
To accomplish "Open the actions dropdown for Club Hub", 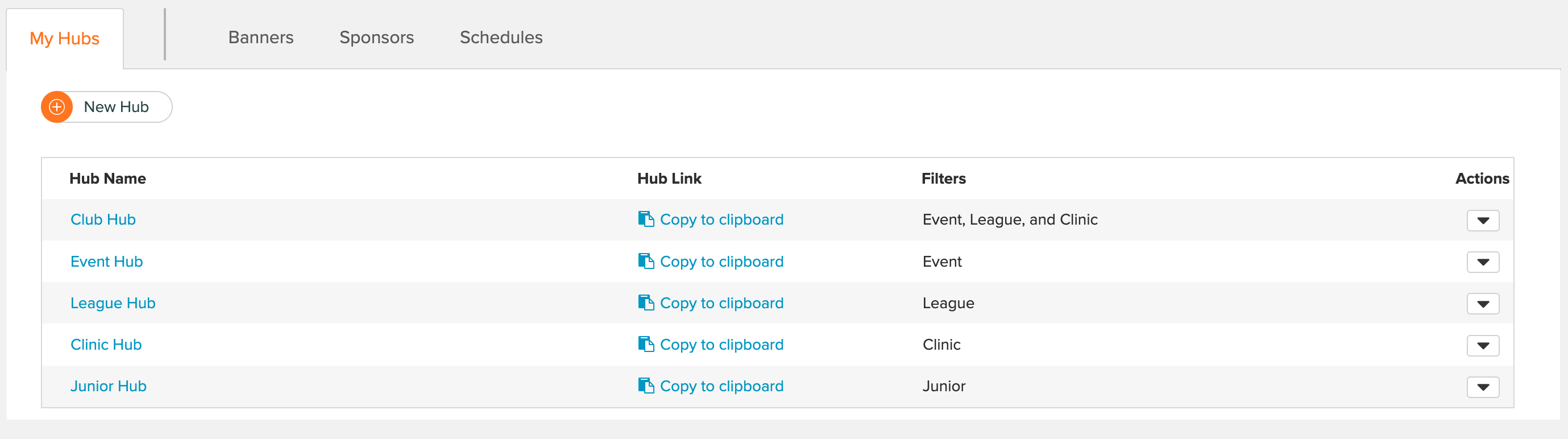I will (x=1482, y=221).
